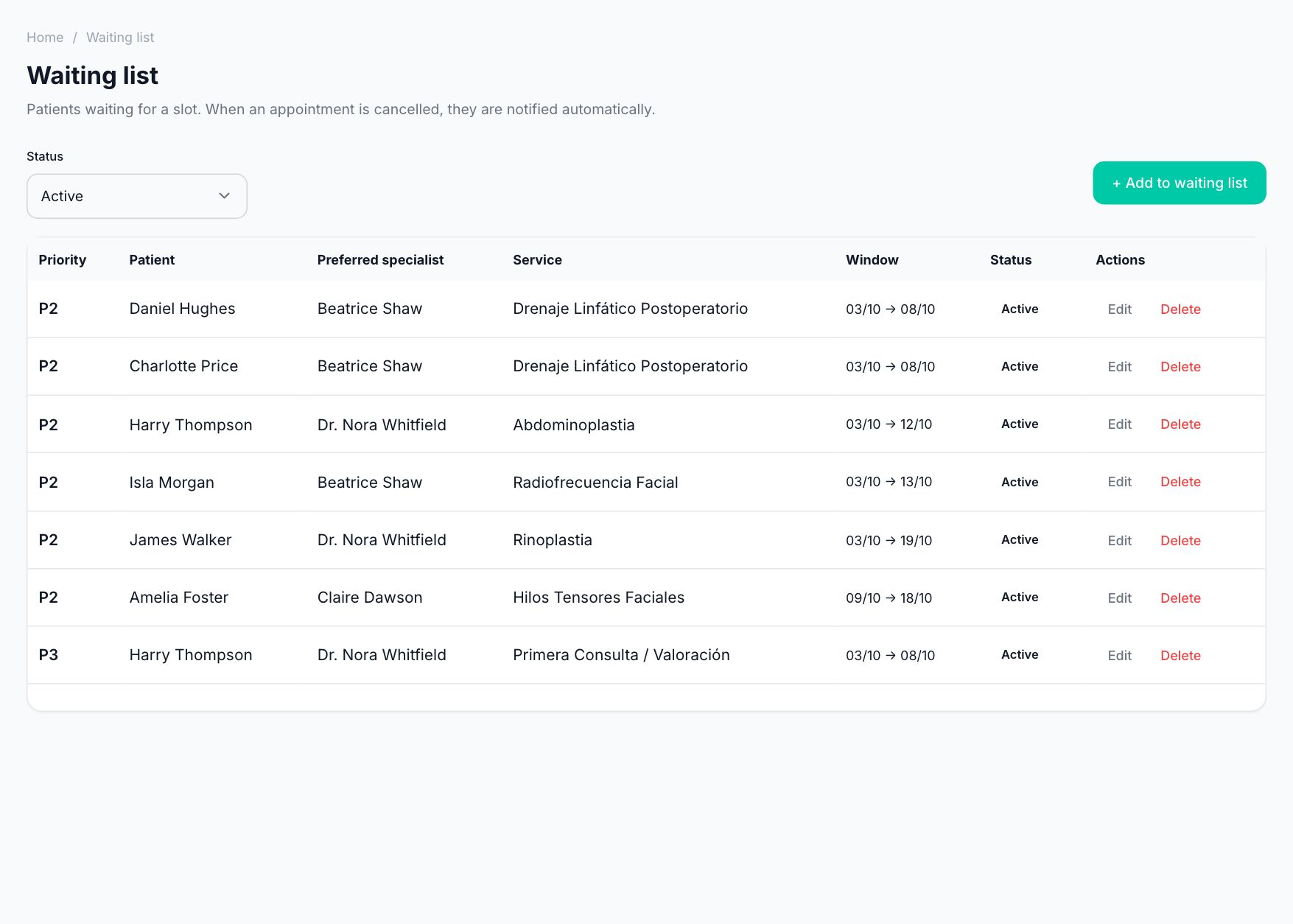1293x924 pixels.
Task: Edit Isla Morgan entry
Action: pos(1119,482)
